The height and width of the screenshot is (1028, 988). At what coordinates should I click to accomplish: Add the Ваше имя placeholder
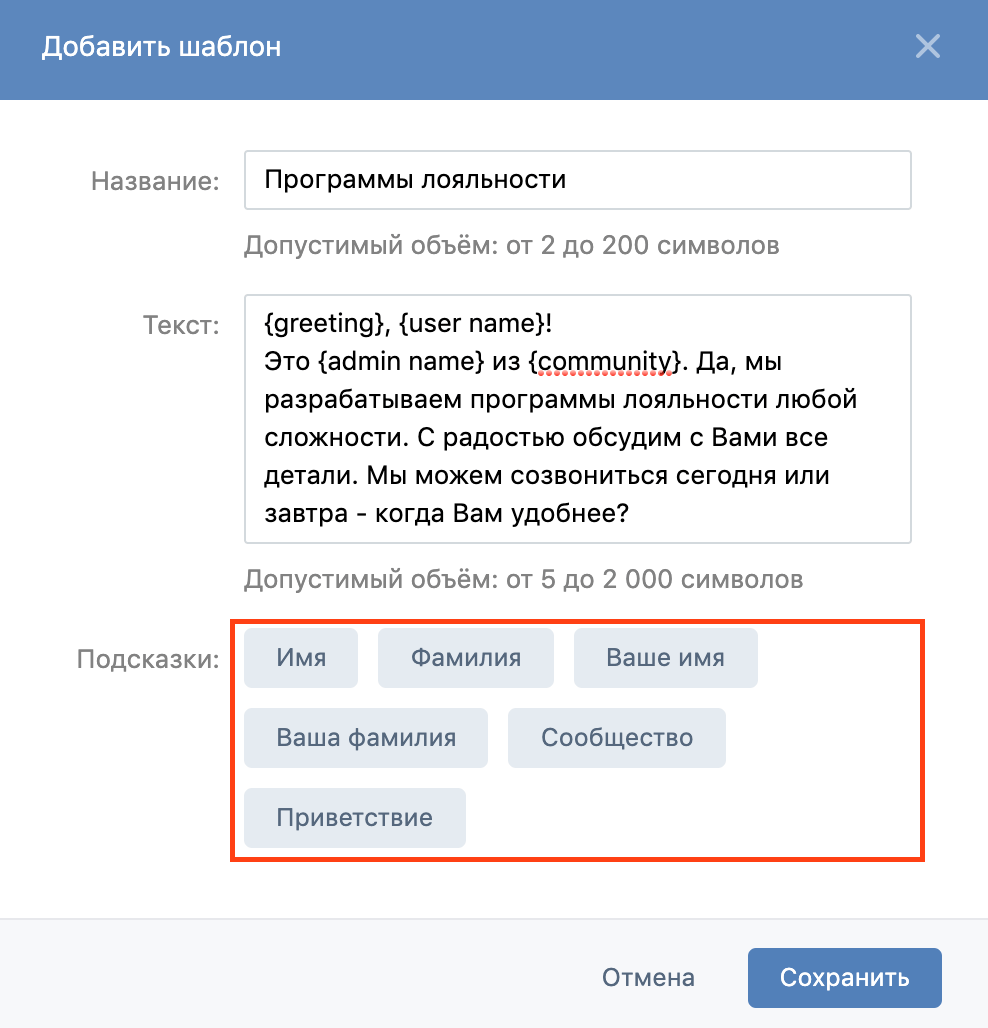click(x=665, y=658)
